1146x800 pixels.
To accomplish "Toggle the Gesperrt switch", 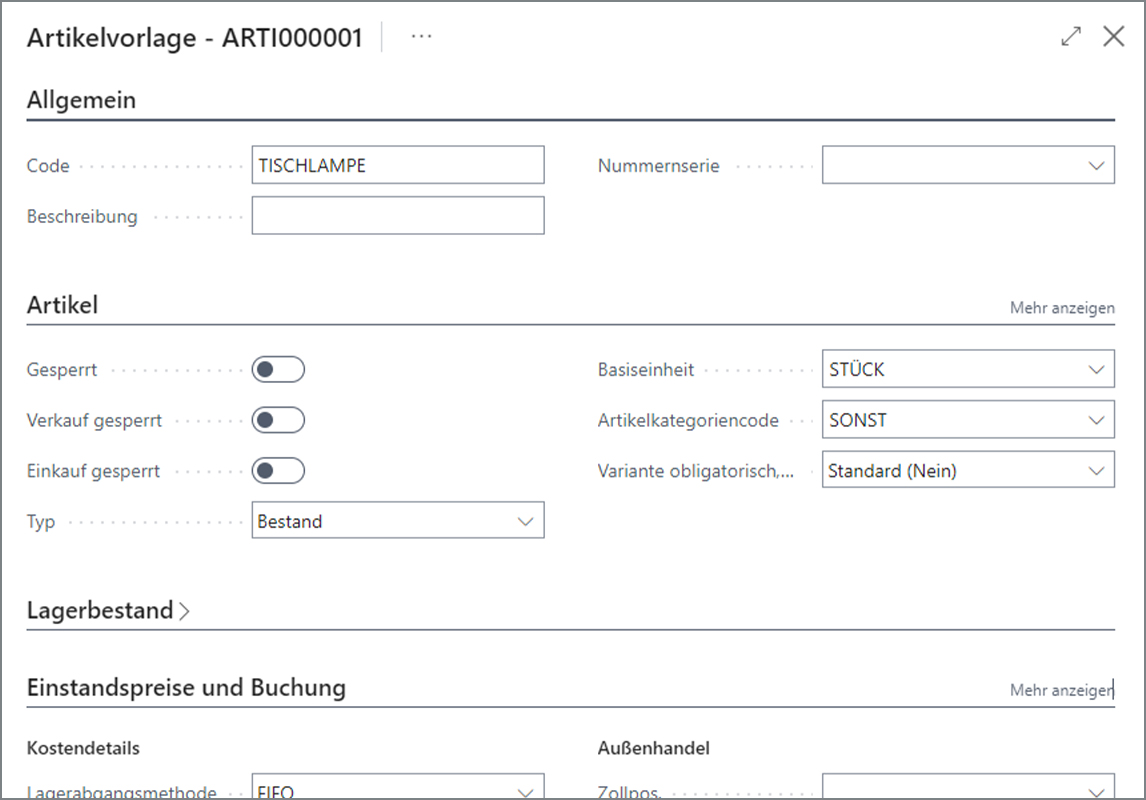I will pyautogui.click(x=278, y=370).
